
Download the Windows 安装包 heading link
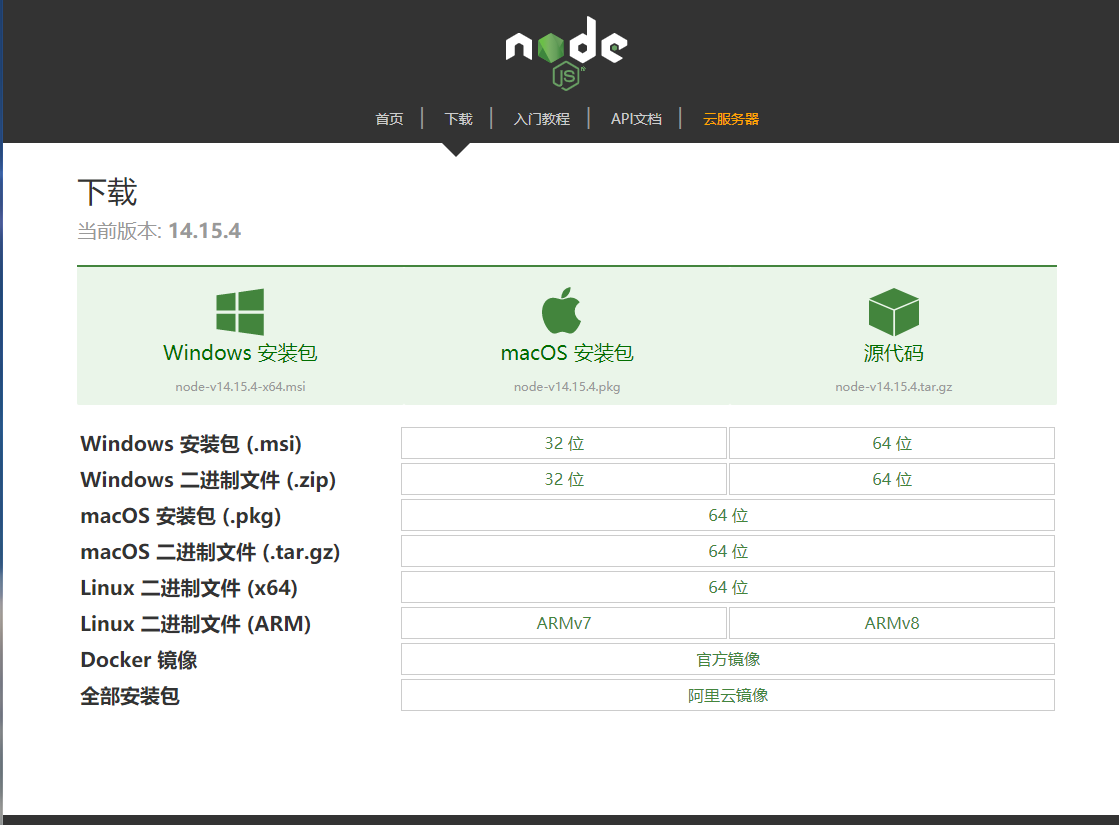tap(240, 353)
